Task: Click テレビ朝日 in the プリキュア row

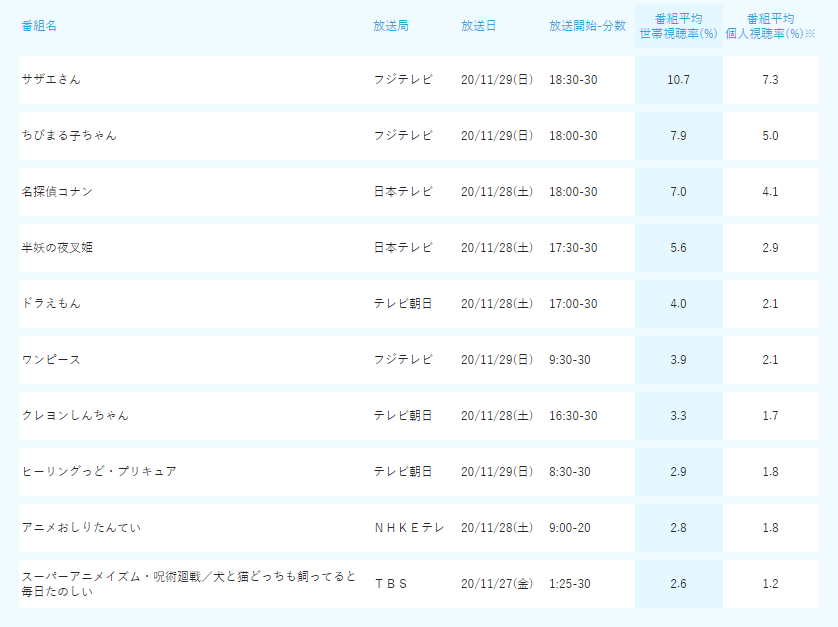Action: click(403, 471)
